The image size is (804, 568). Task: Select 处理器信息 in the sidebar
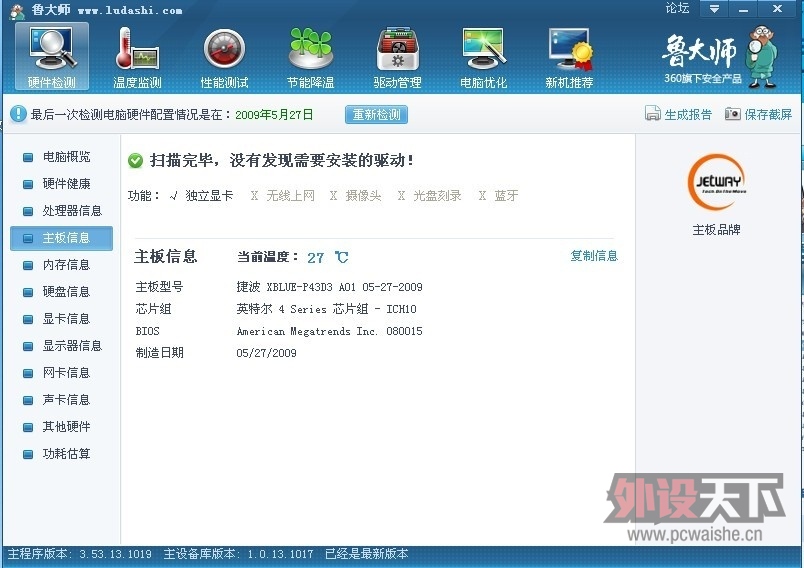tap(62, 211)
